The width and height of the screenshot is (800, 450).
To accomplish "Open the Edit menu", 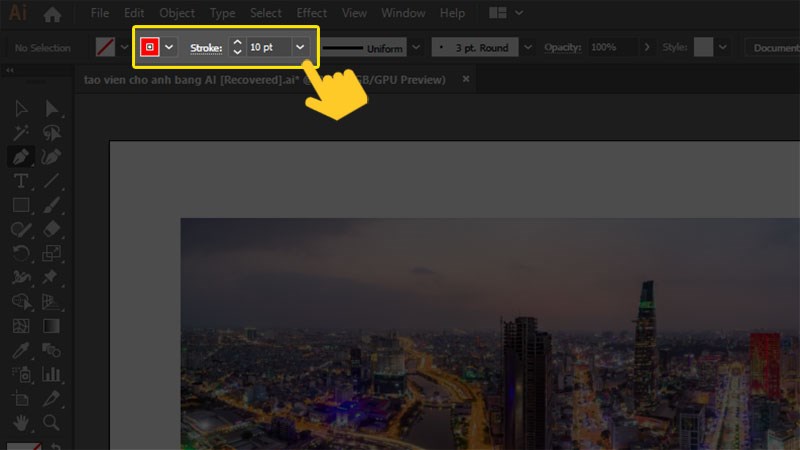I will (x=134, y=13).
